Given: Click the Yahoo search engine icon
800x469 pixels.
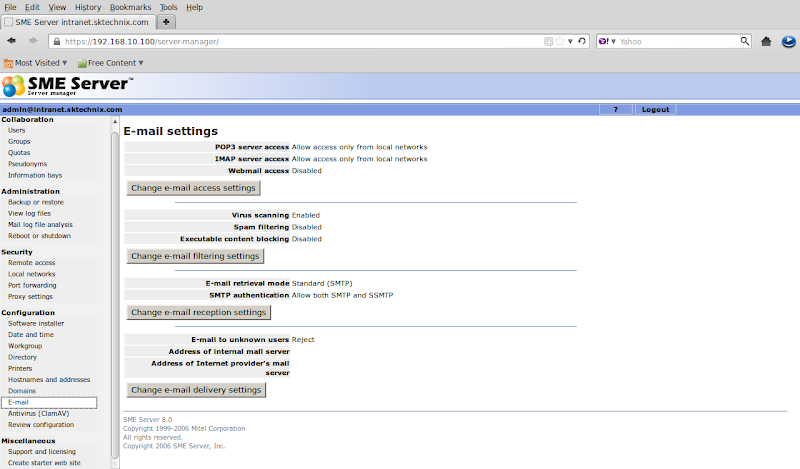Looking at the screenshot, I should (x=604, y=41).
